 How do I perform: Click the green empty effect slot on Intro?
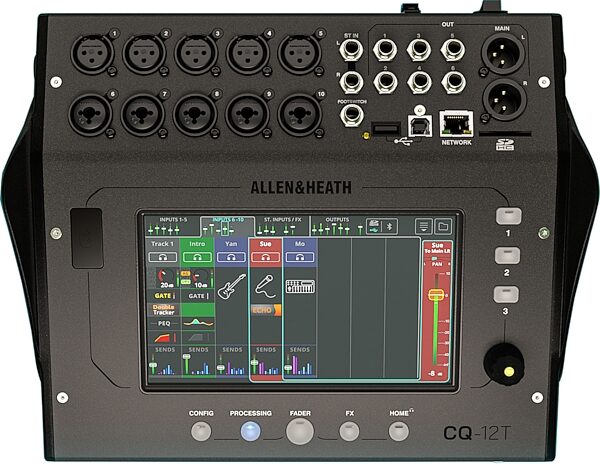[x=197, y=310]
